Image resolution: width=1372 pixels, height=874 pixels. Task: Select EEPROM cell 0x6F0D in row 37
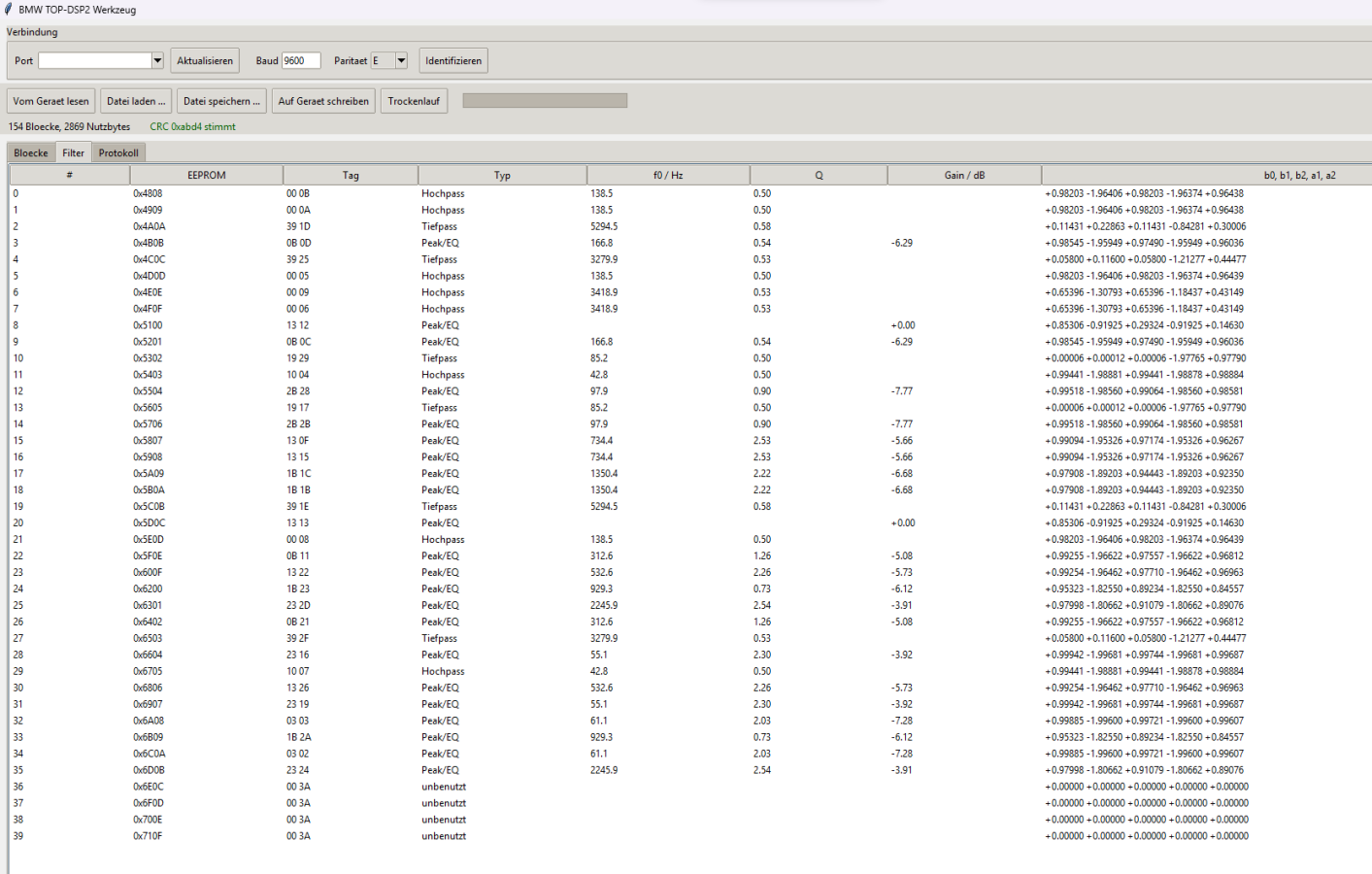pyautogui.click(x=149, y=804)
